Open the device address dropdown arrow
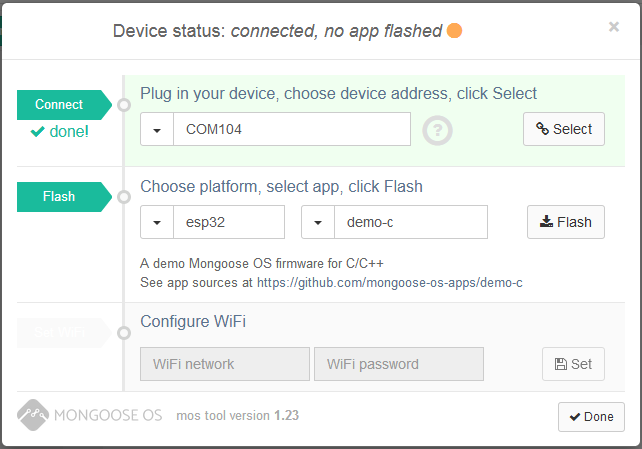This screenshot has height=449, width=642. coord(157,129)
